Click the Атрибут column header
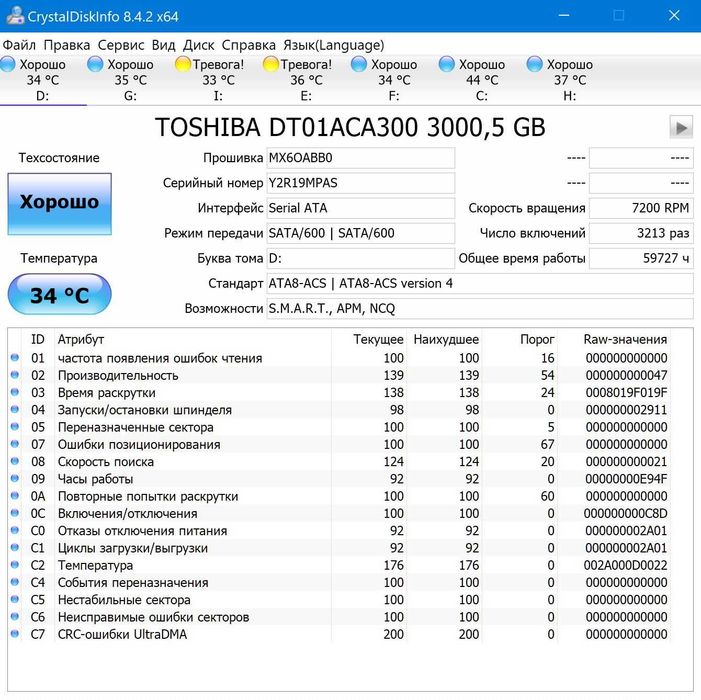Screen dimensions: 701x700 [x=193, y=339]
